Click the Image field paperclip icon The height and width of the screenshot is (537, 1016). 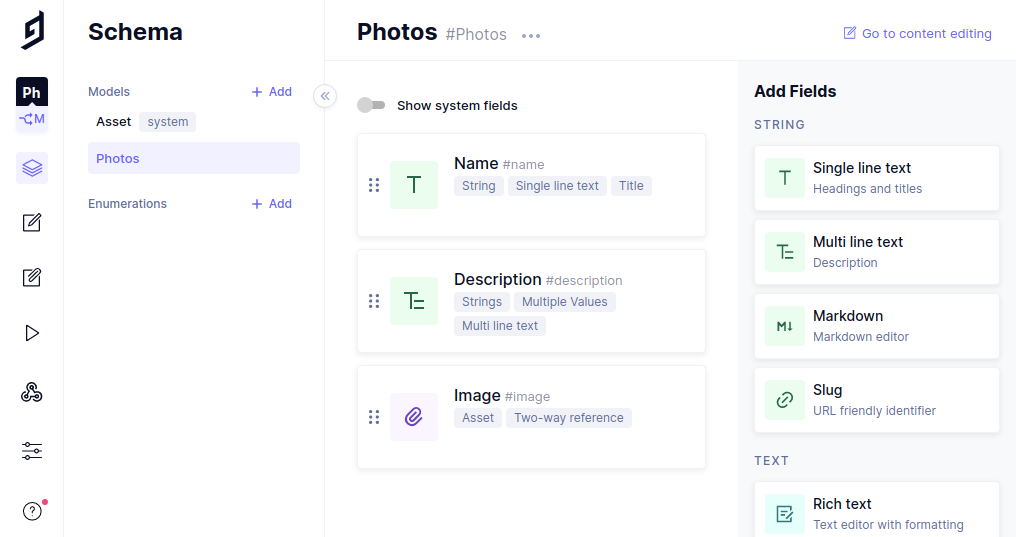tap(413, 417)
